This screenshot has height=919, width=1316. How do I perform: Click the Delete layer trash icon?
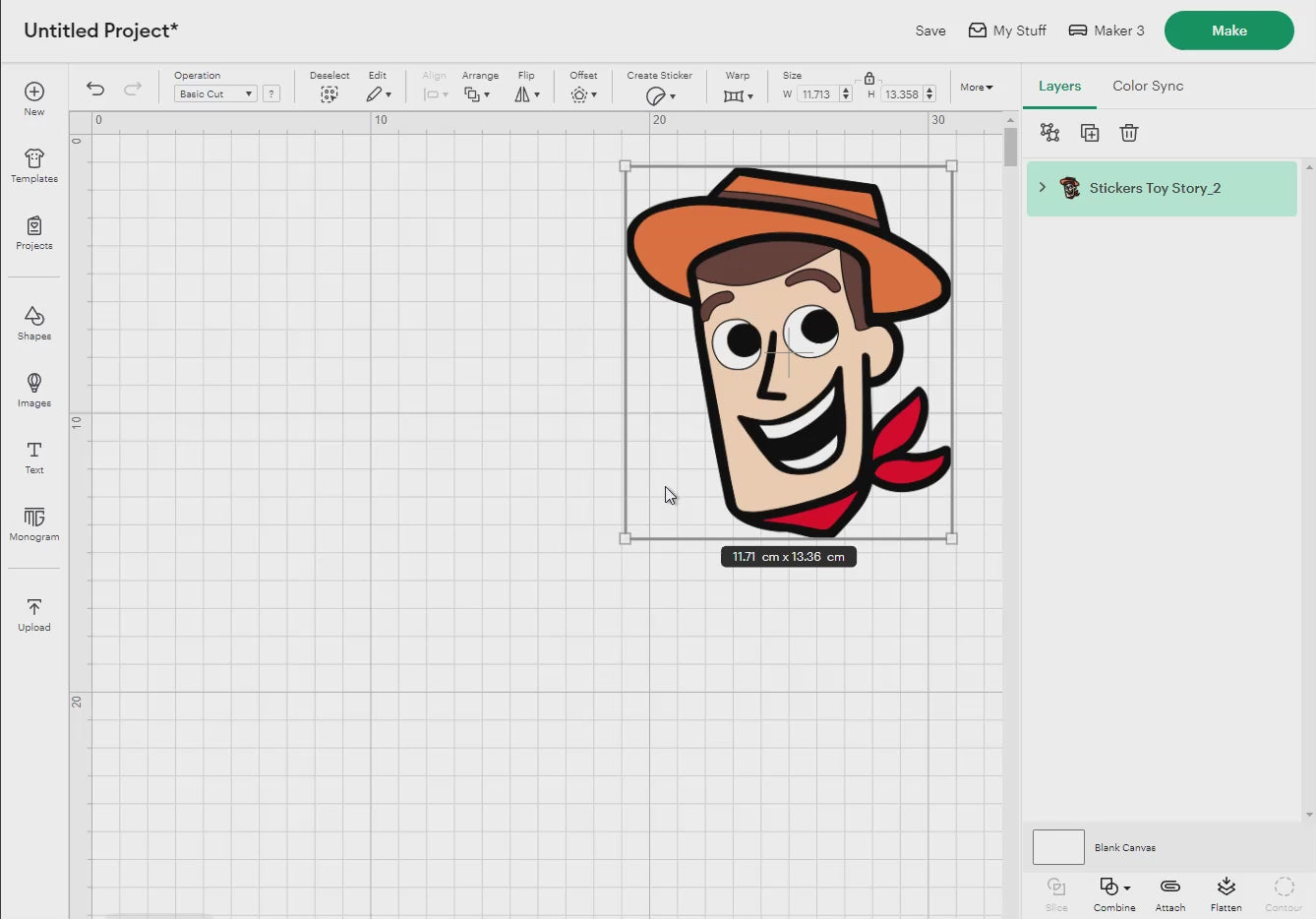(x=1129, y=133)
